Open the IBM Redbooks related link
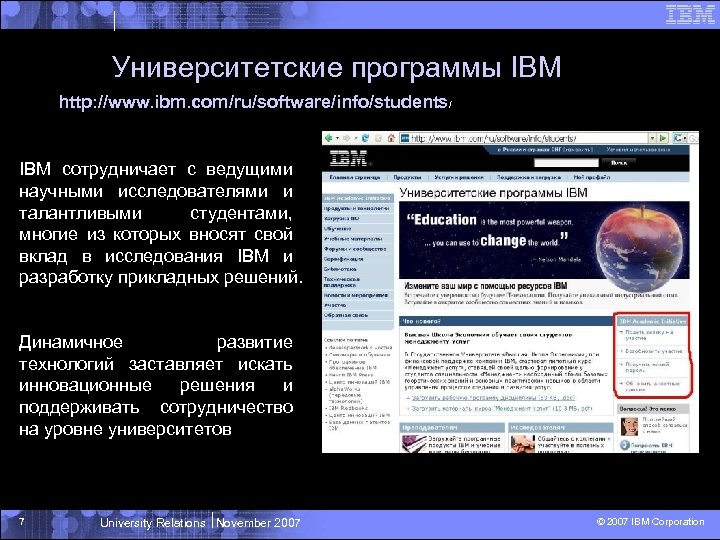Screen dimensions: 720x540 click(x=349, y=408)
